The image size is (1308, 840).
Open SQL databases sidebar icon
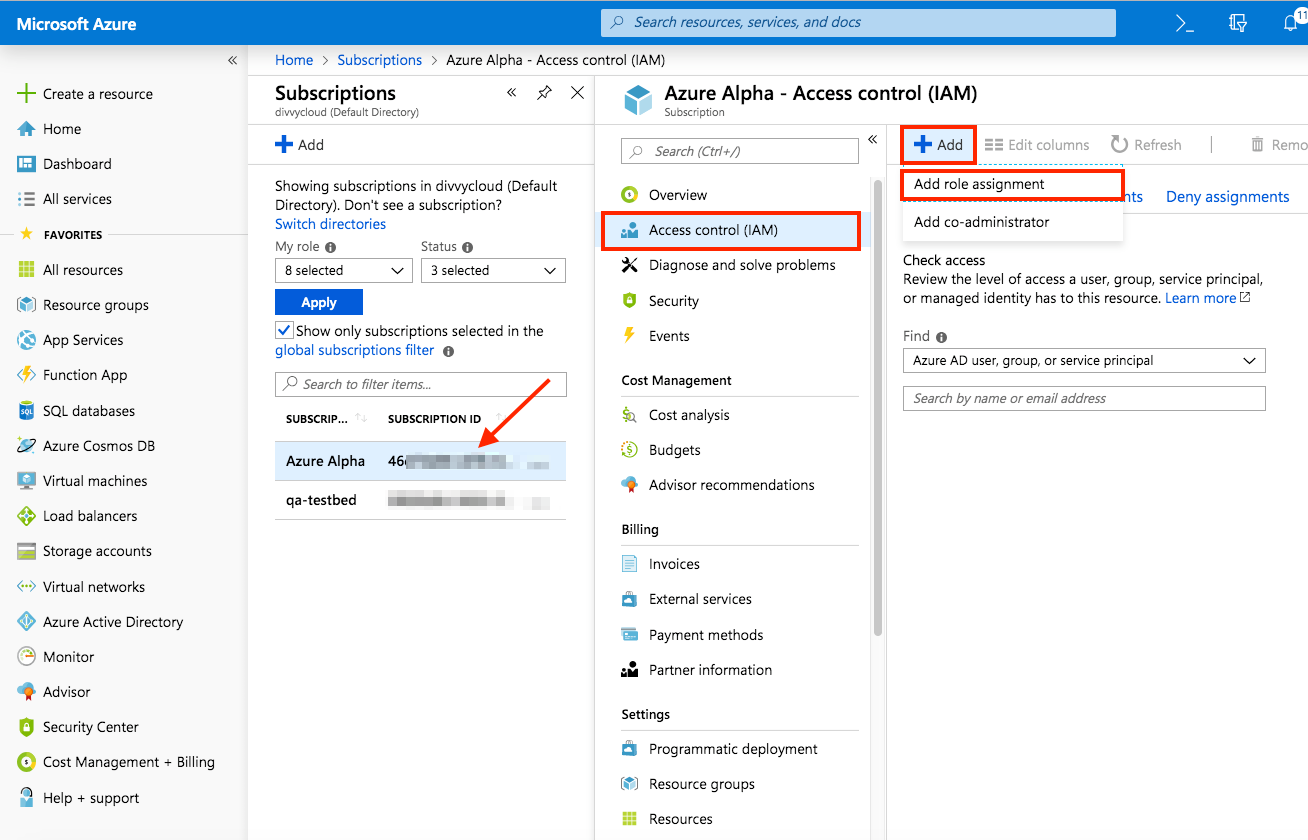tap(27, 411)
